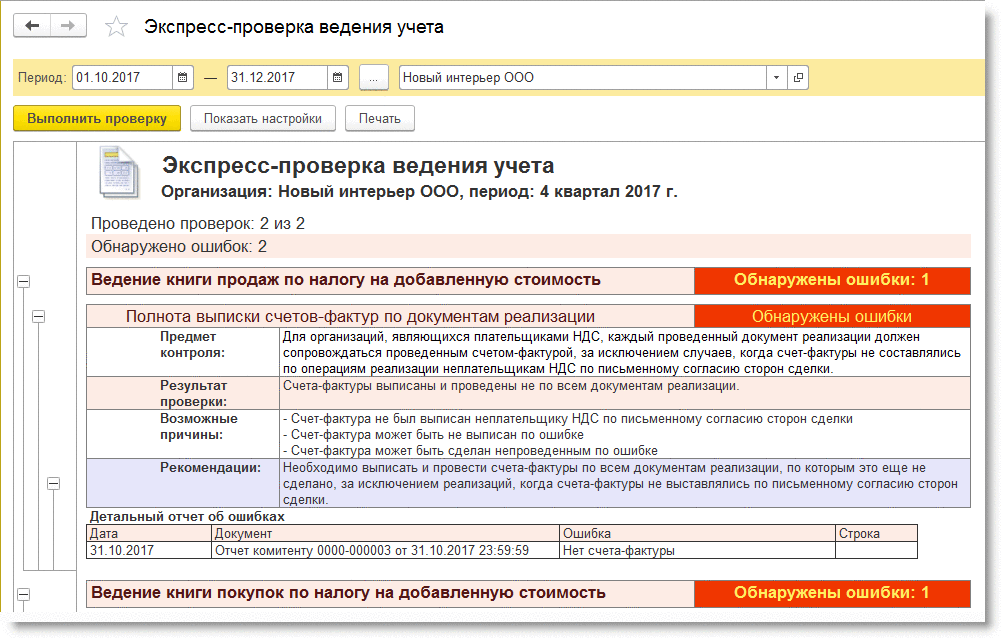Screen dimensions: 1001x638
Task: Click the report document icon
Action: pos(117,171)
